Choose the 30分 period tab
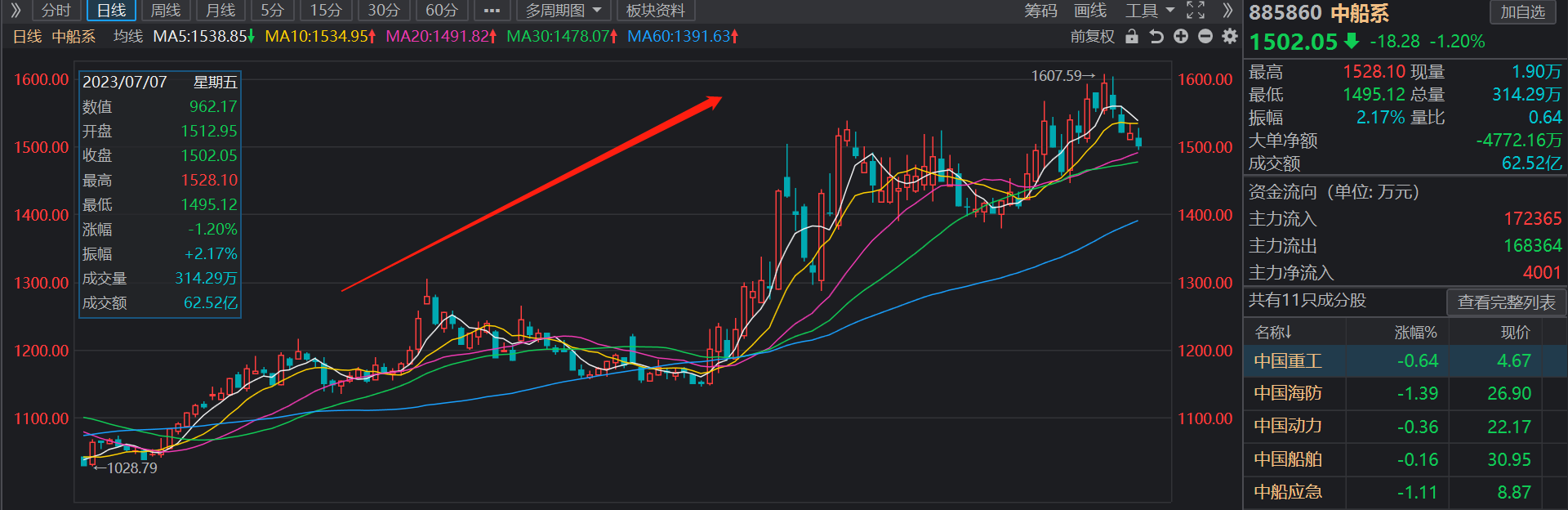 point(384,11)
